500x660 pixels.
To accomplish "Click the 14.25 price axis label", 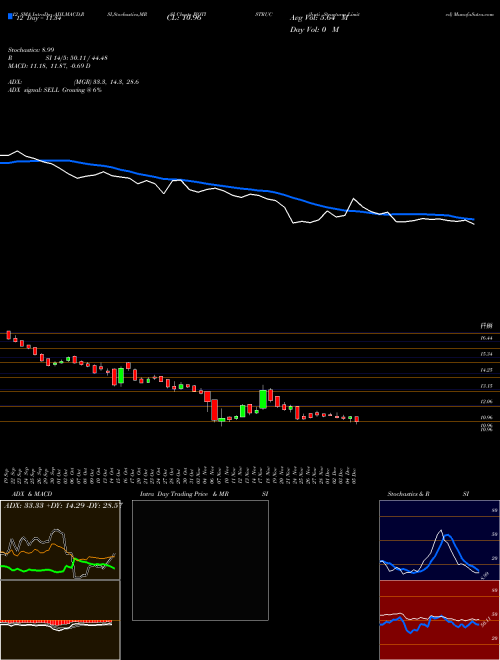I will pyautogui.click(x=486, y=370).
